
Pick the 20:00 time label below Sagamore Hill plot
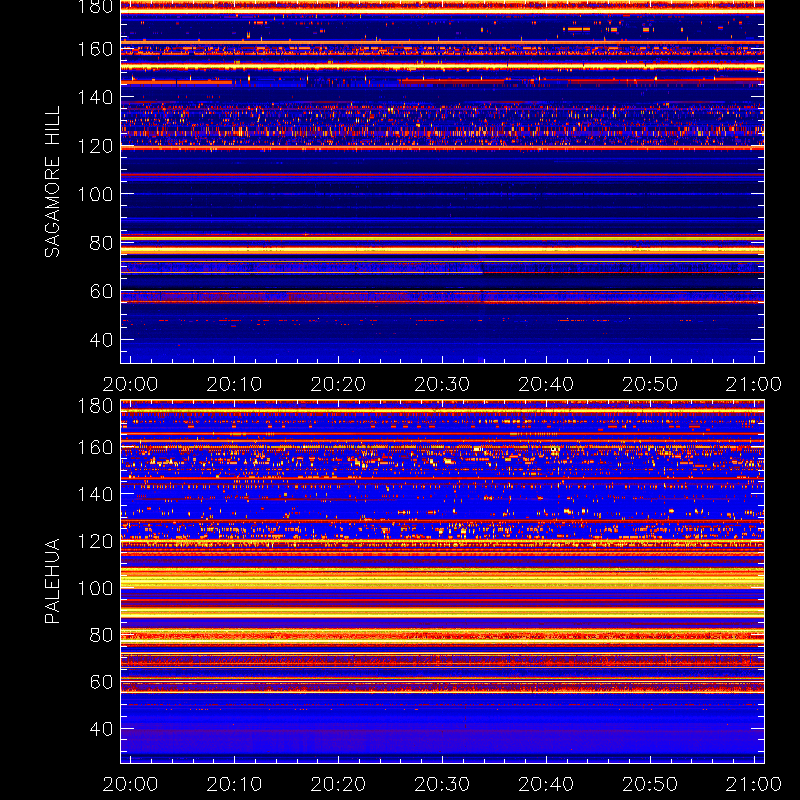tap(130, 384)
